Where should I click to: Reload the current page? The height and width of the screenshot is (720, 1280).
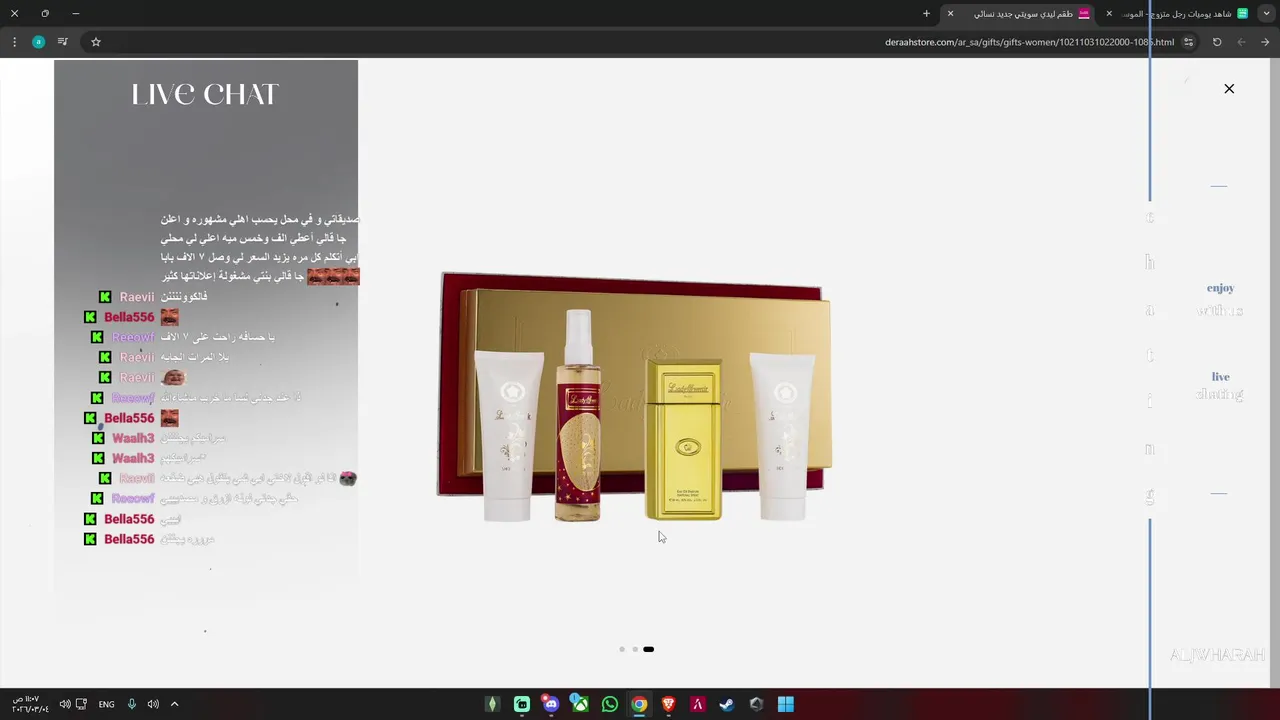[1217, 42]
